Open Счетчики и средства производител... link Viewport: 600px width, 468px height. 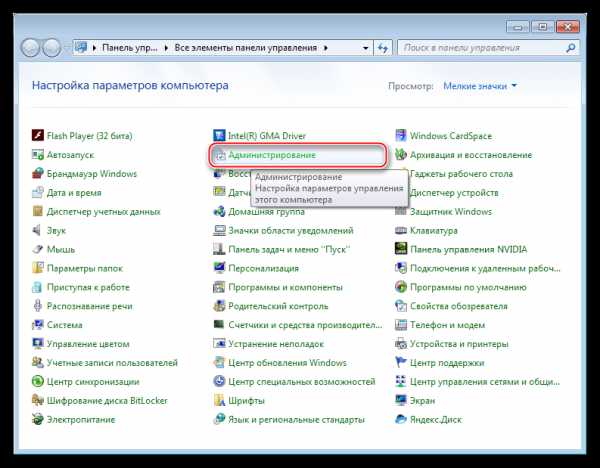[305, 325]
